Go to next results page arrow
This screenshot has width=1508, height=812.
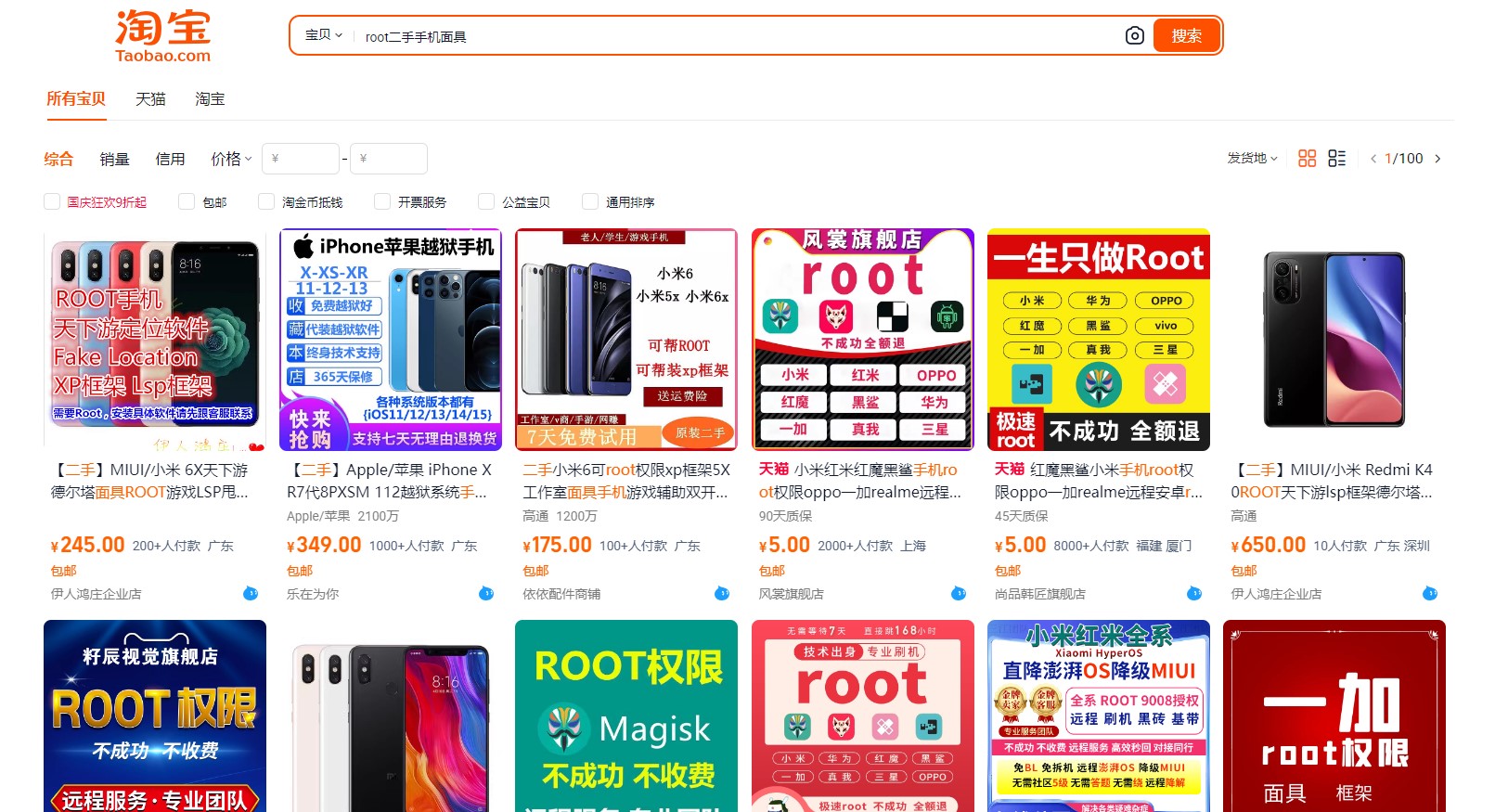(x=1437, y=159)
